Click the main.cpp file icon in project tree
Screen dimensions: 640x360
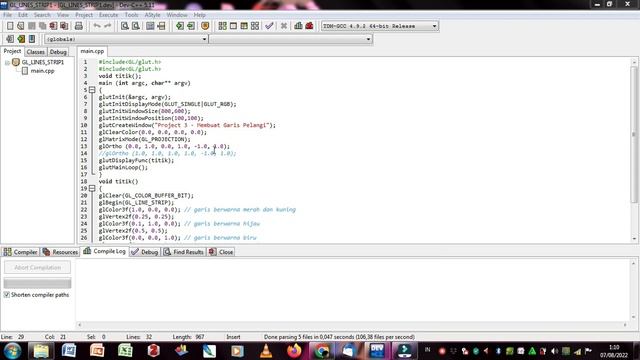click(x=25, y=71)
